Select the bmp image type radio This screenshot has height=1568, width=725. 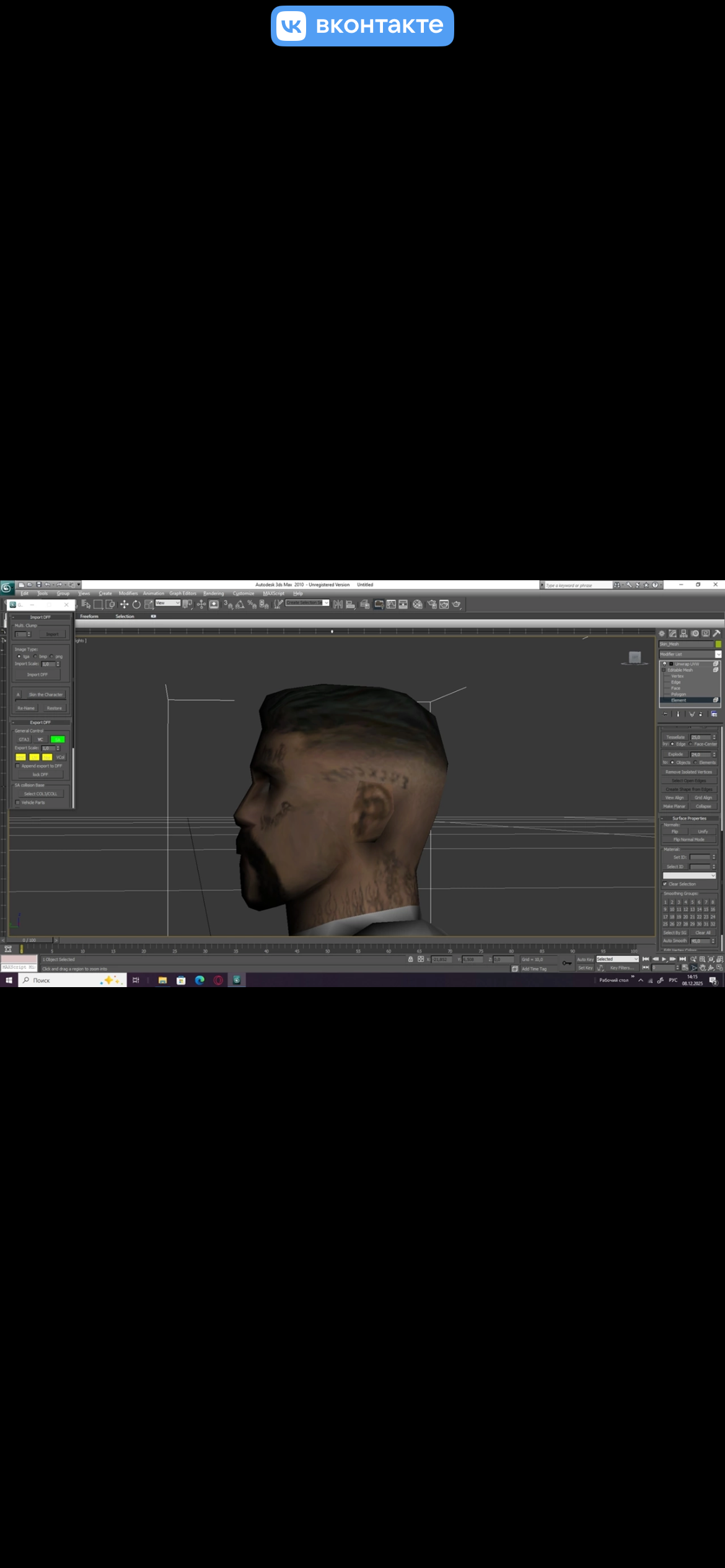pos(36,656)
